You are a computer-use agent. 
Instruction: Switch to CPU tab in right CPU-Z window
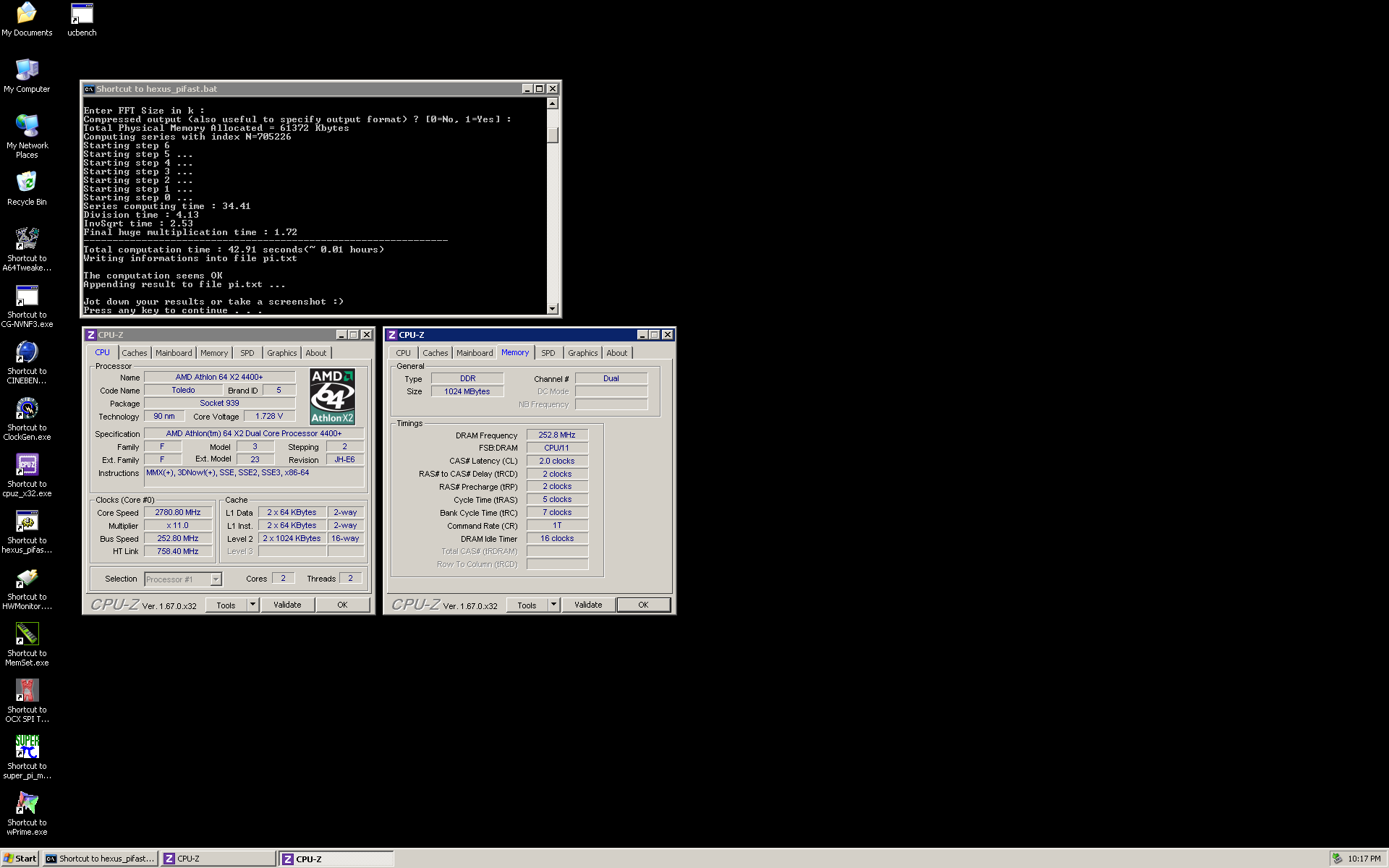pyautogui.click(x=404, y=353)
